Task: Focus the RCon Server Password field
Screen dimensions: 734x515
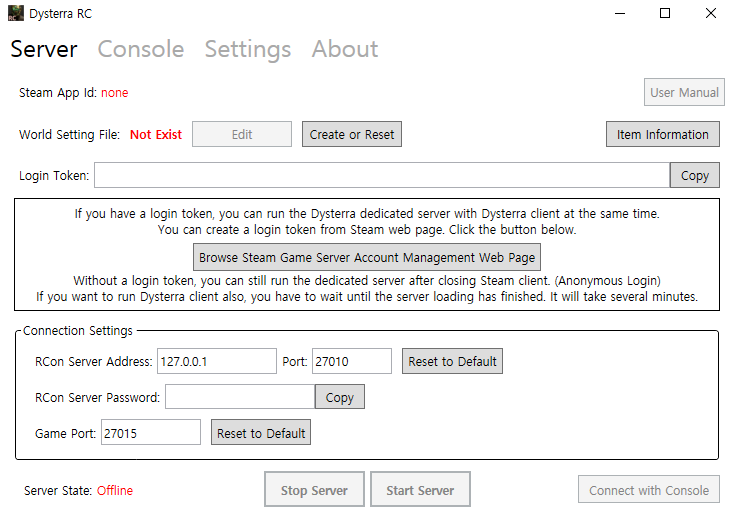Action: pos(239,397)
